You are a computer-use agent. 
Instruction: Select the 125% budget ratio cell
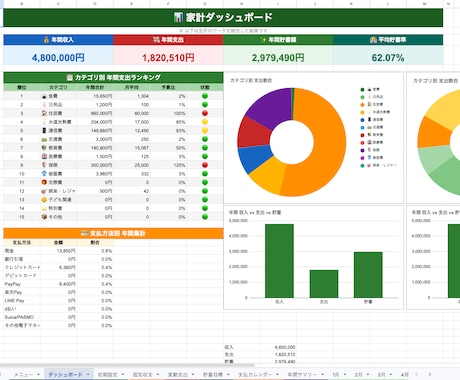168,165
